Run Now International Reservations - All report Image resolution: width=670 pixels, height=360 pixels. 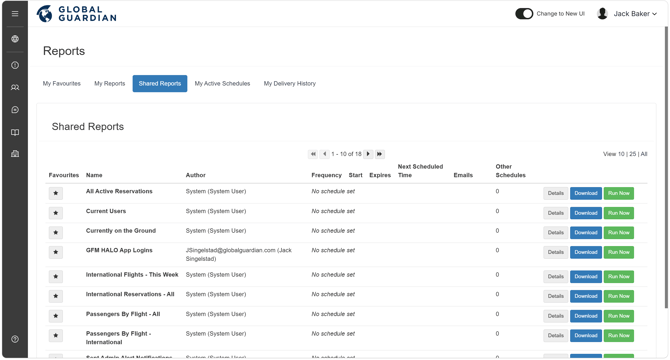tap(619, 296)
